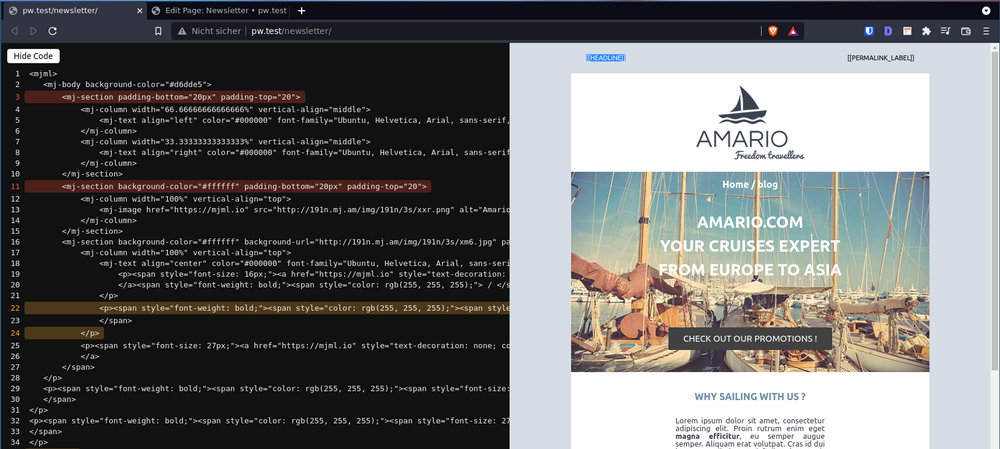Open the Extensions puzzle piece menu
Image resolution: width=1000 pixels, height=449 pixels.
click(926, 31)
